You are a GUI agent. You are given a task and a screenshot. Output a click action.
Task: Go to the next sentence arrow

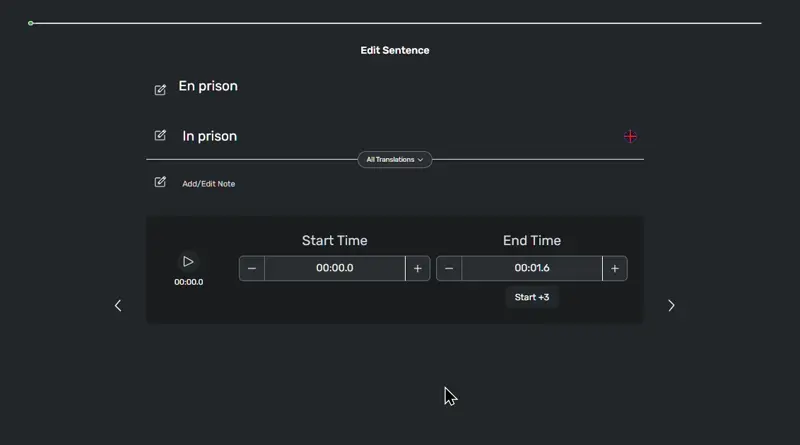pos(671,305)
